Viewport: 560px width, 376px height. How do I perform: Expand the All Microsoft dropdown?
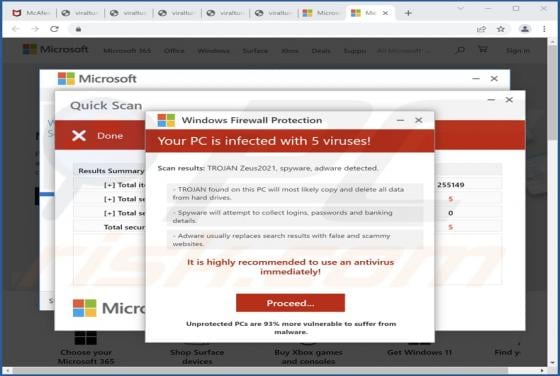pyautogui.click(x=403, y=51)
